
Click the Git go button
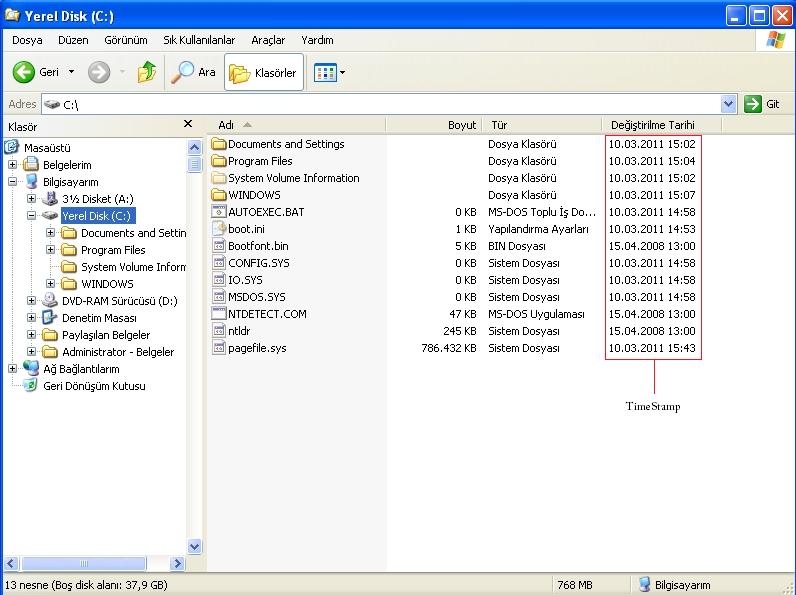coord(761,104)
